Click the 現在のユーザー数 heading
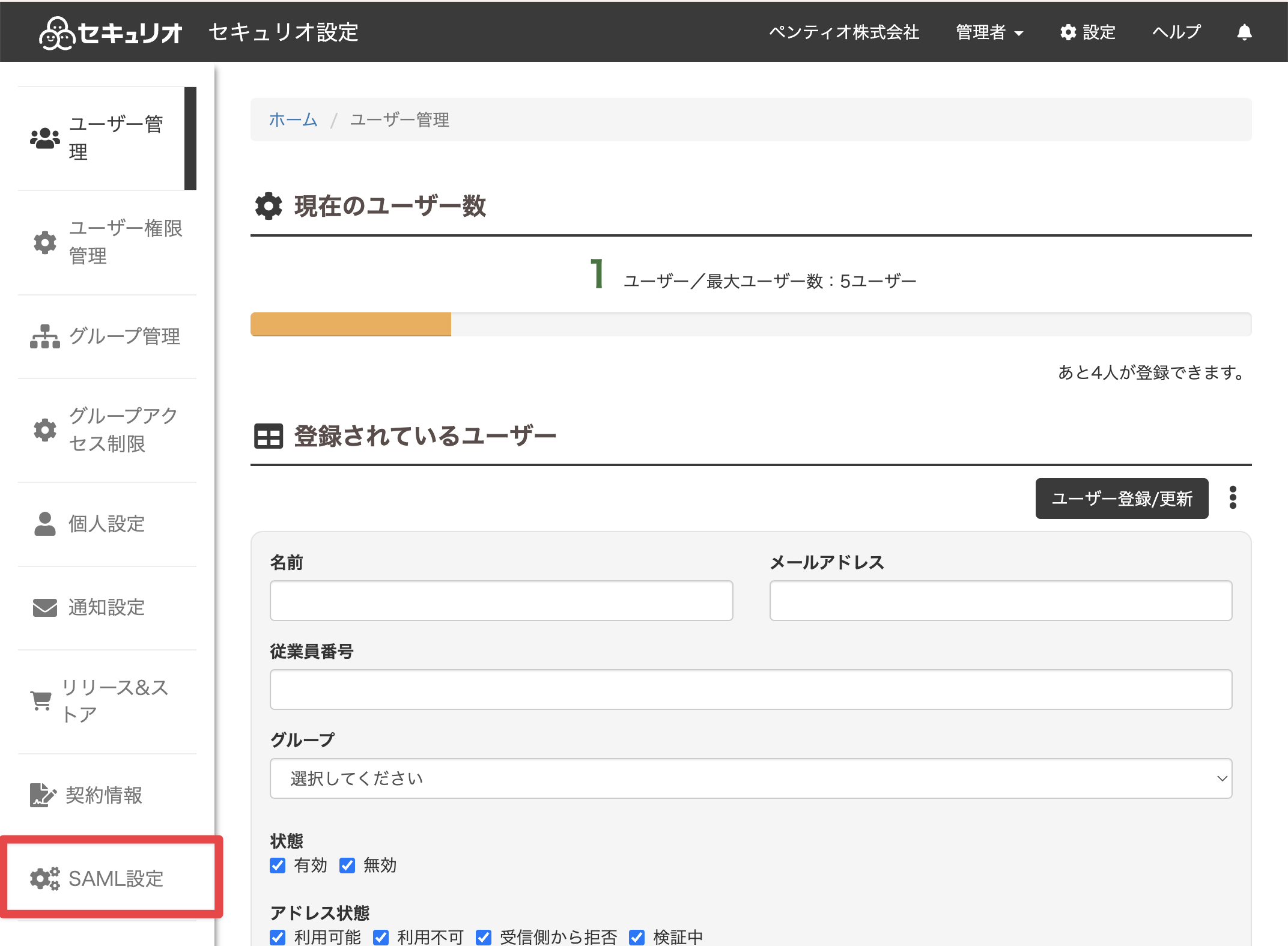The width and height of the screenshot is (1288, 946). 390,206
